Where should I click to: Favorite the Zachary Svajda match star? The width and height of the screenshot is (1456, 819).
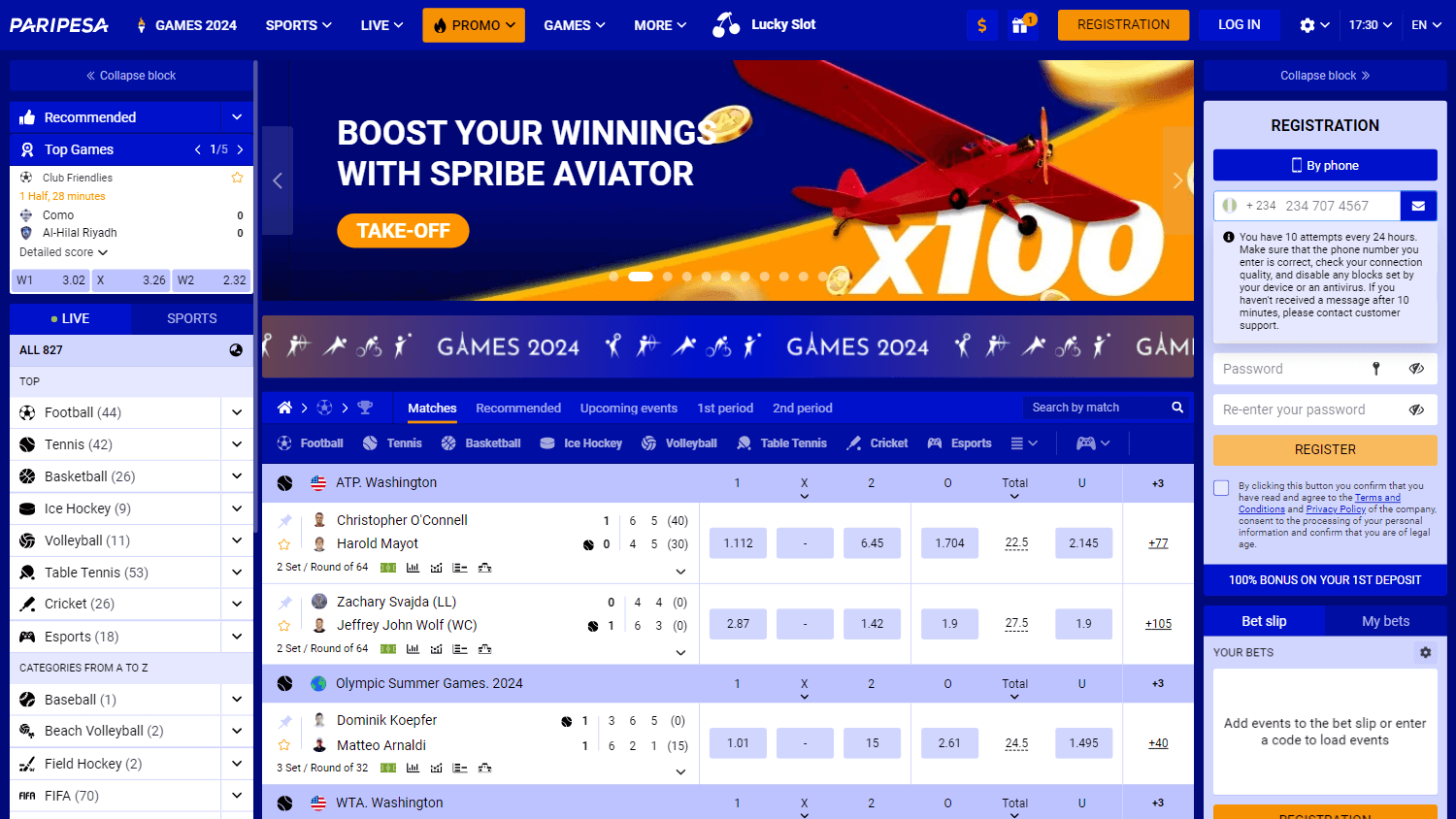(284, 626)
